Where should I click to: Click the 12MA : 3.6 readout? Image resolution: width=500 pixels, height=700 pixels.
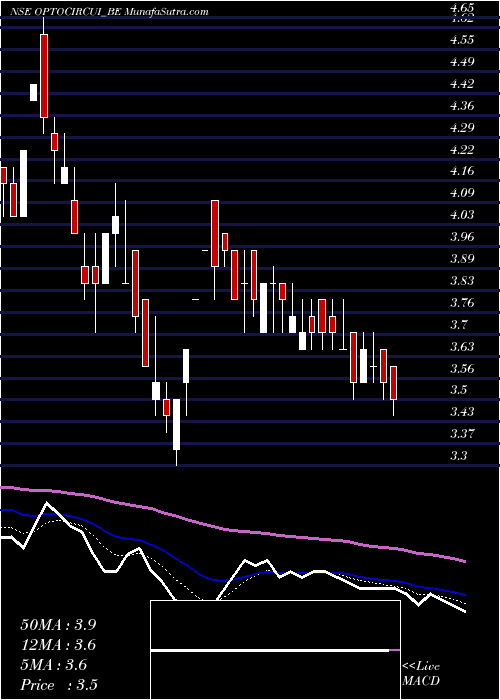click(58, 645)
